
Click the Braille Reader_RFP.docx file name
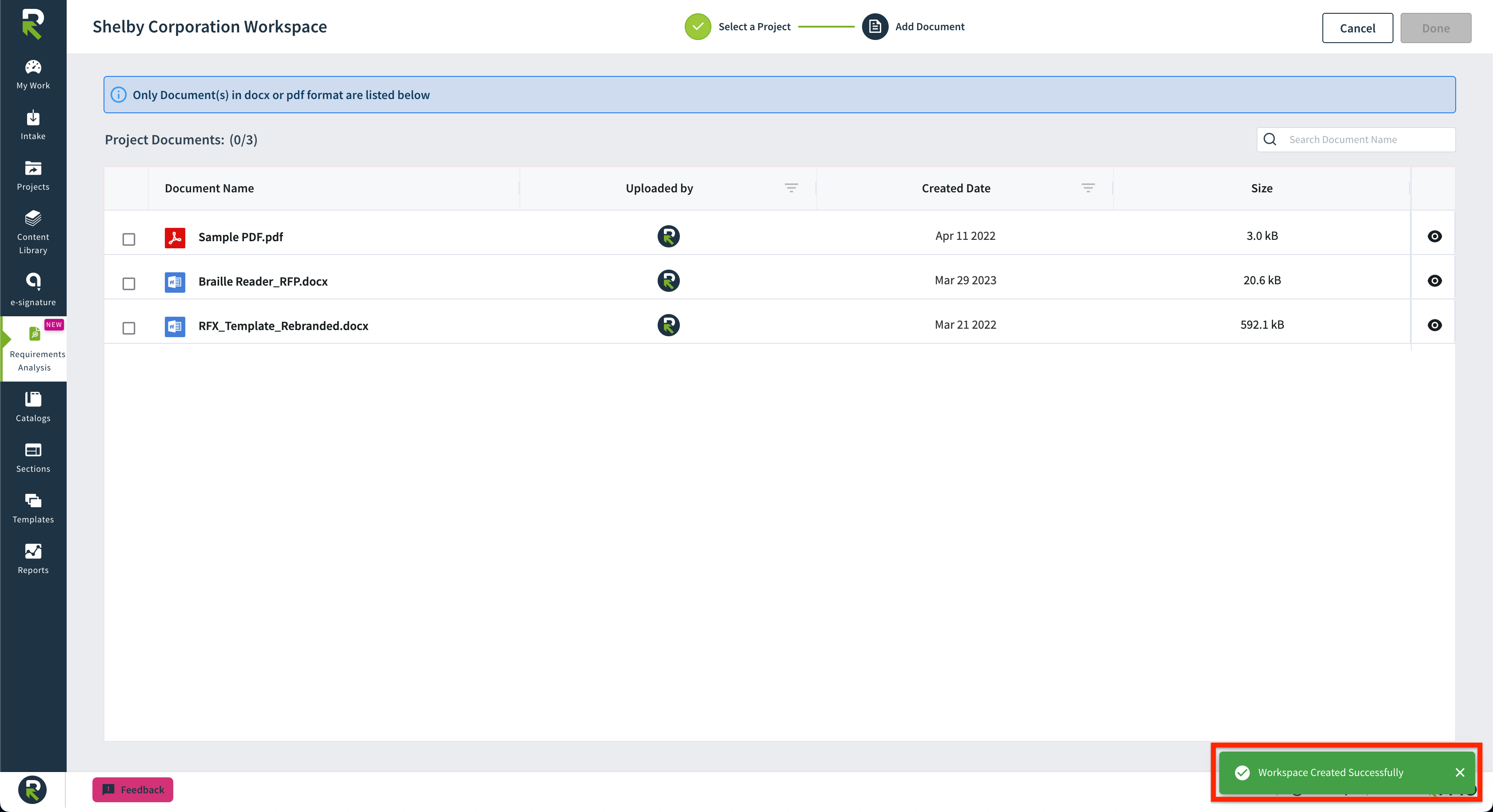[263, 281]
